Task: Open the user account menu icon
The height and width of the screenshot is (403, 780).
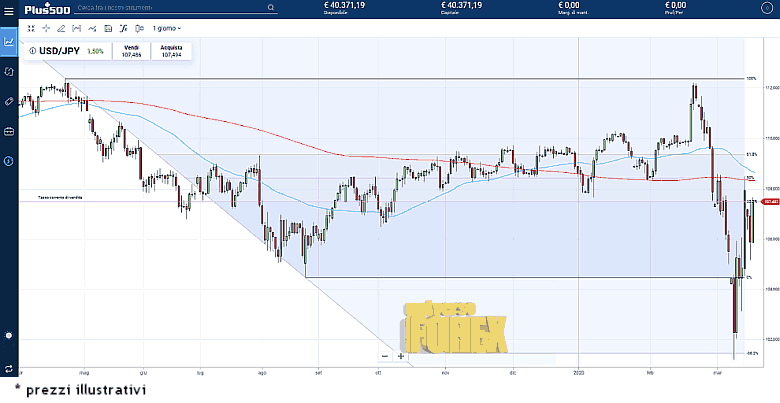Action: coord(766,8)
